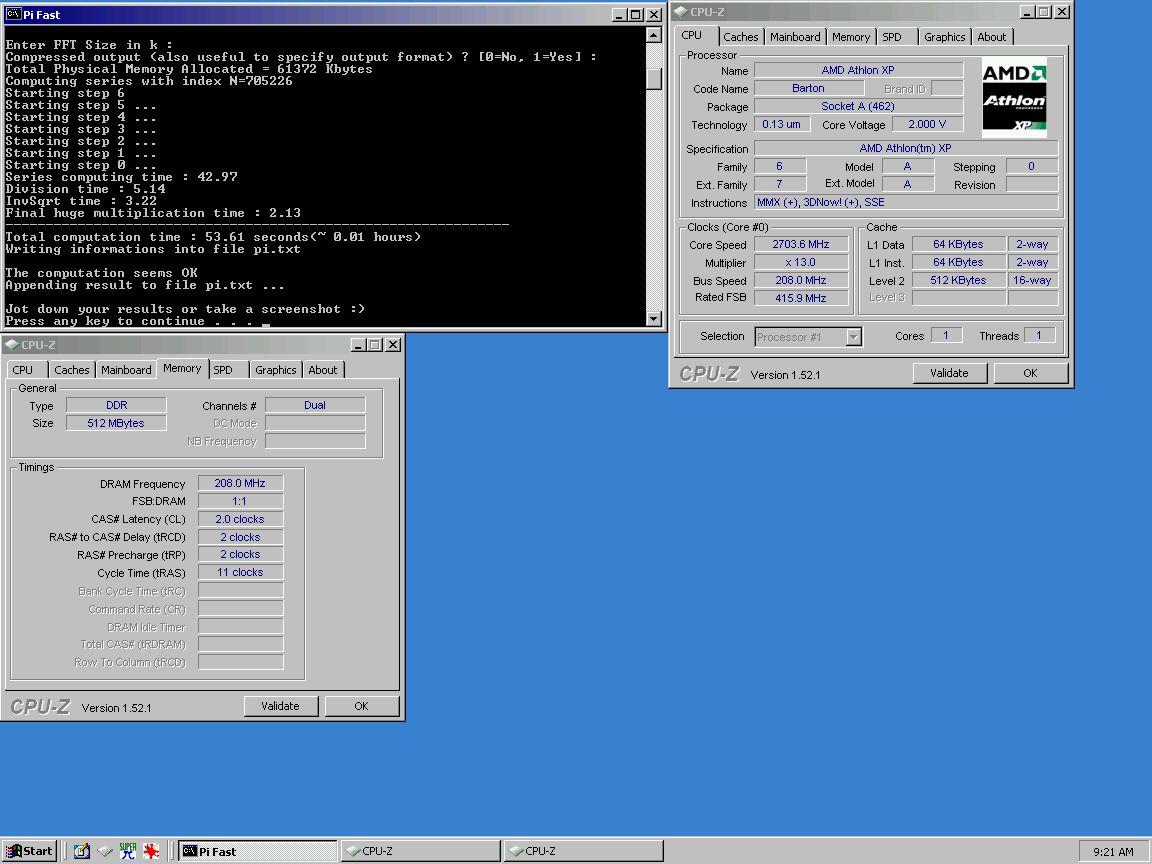Open the Mainboard tab in the processor CPU-Z window
The width and height of the screenshot is (1152, 864).
click(794, 37)
